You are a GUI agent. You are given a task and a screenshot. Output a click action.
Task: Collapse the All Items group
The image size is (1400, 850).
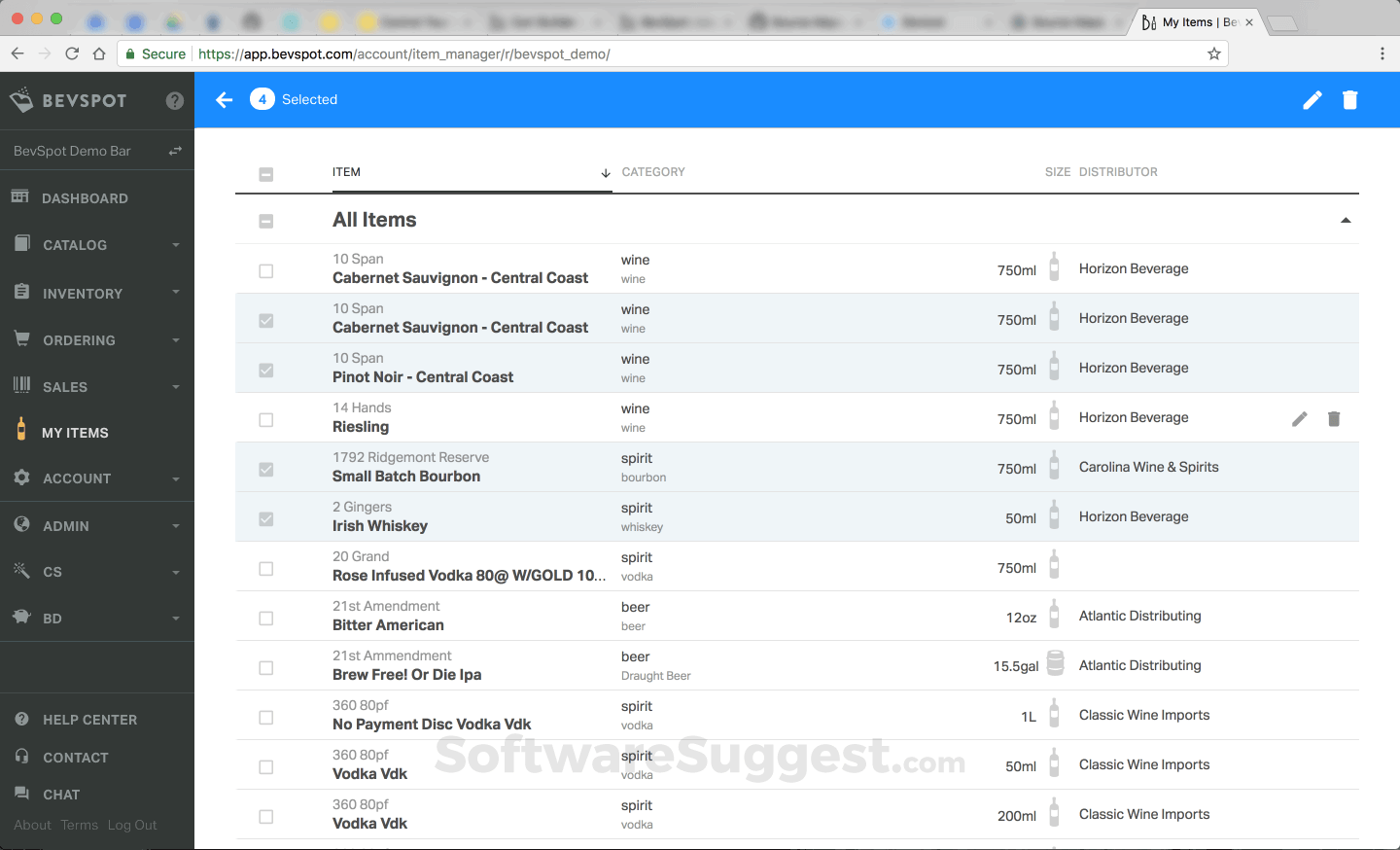(x=1346, y=221)
